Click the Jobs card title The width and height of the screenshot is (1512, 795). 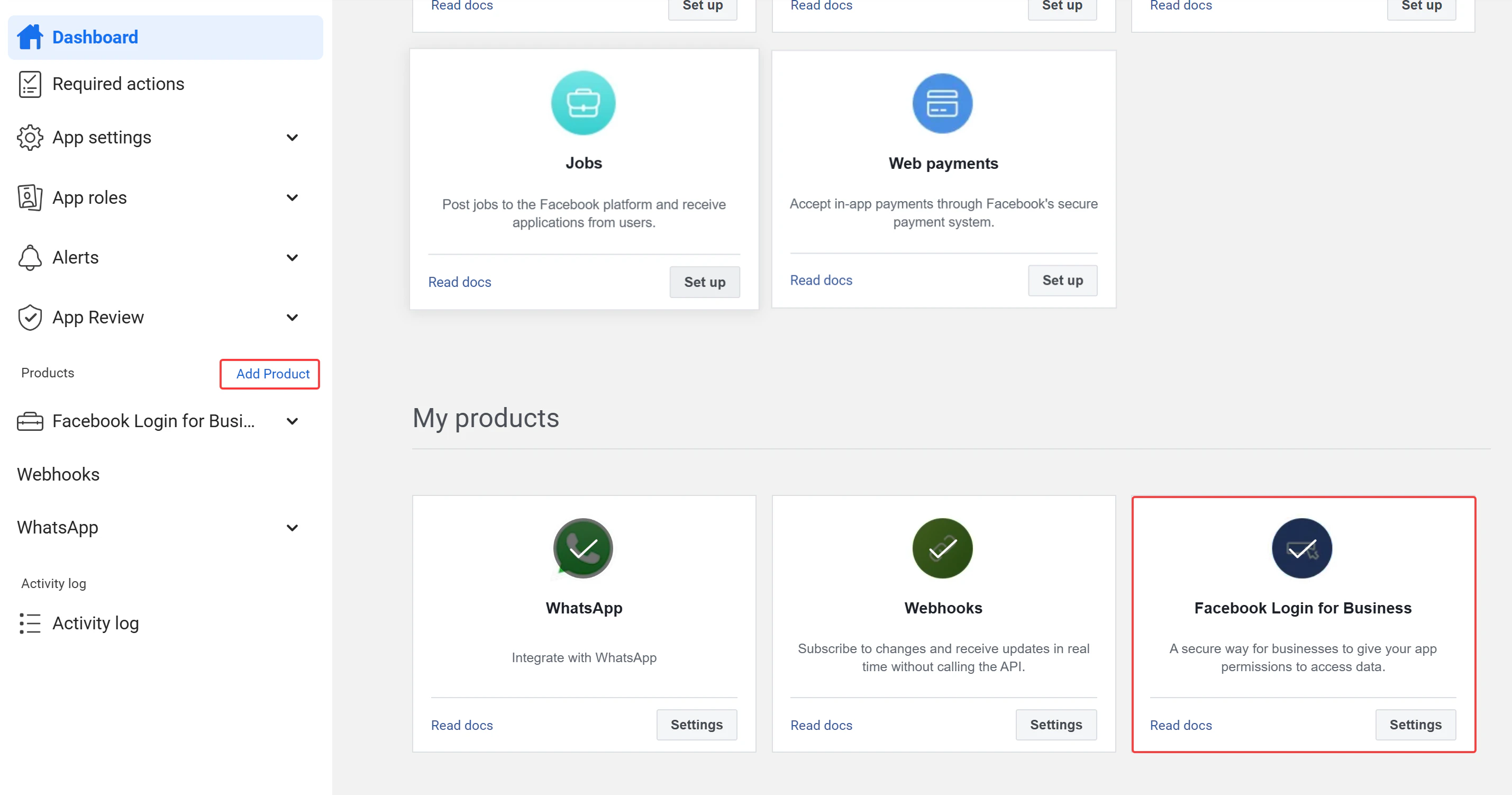click(584, 162)
